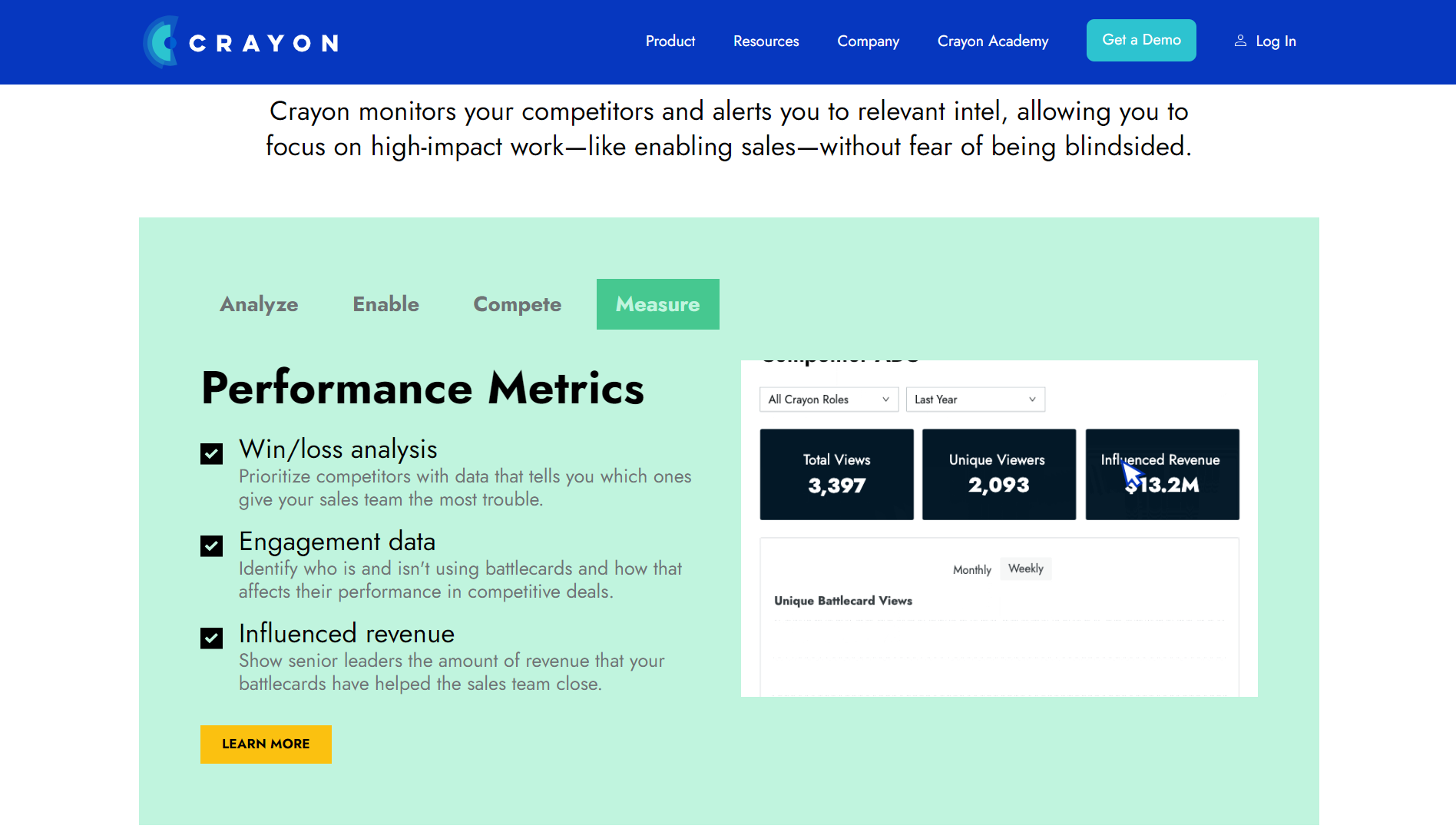Click the Engagement data title
The height and width of the screenshot is (829, 1456).
tap(337, 542)
